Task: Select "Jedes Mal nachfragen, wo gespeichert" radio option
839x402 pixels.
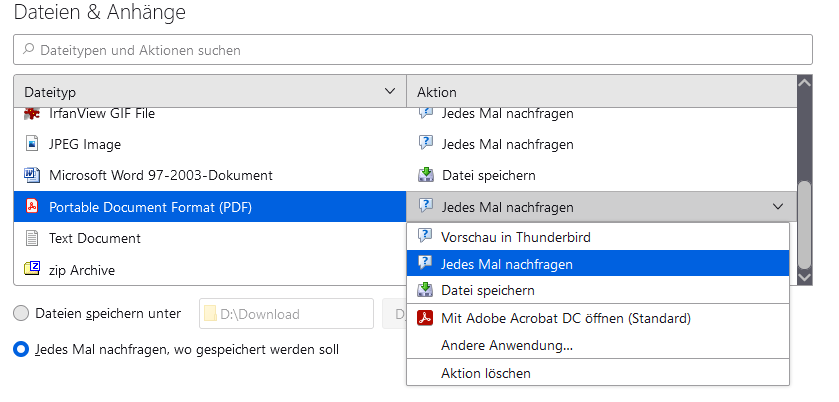Action: 21,349
